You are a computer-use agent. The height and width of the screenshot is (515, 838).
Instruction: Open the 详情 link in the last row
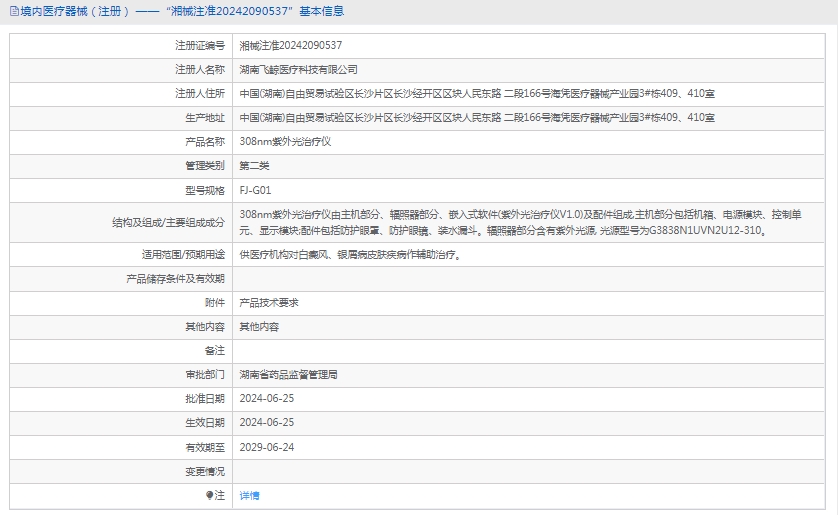(x=249, y=495)
